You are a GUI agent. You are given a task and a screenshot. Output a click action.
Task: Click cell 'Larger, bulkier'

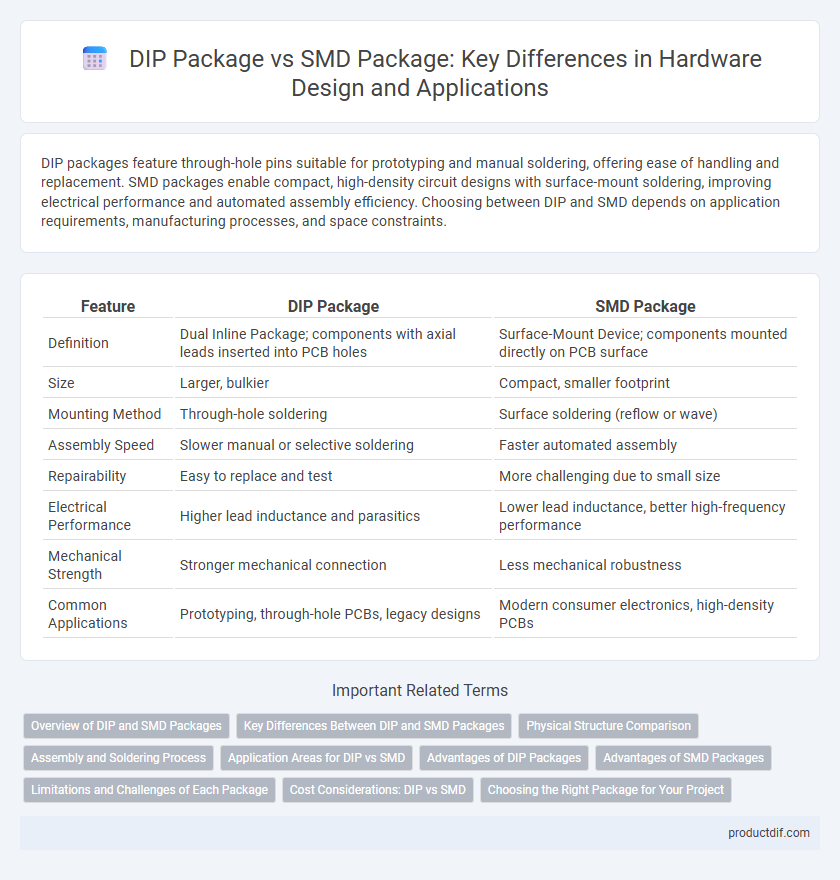(x=224, y=383)
